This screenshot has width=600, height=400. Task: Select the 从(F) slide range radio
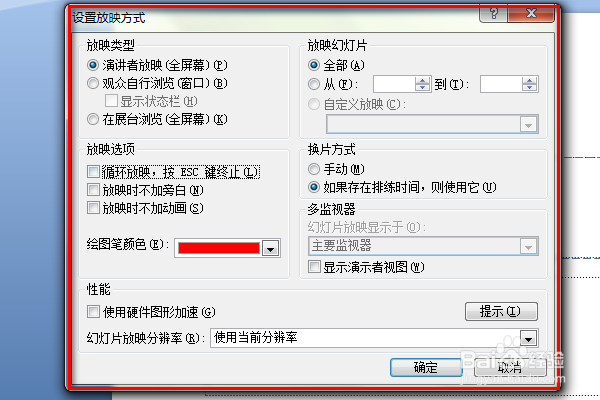tap(314, 84)
